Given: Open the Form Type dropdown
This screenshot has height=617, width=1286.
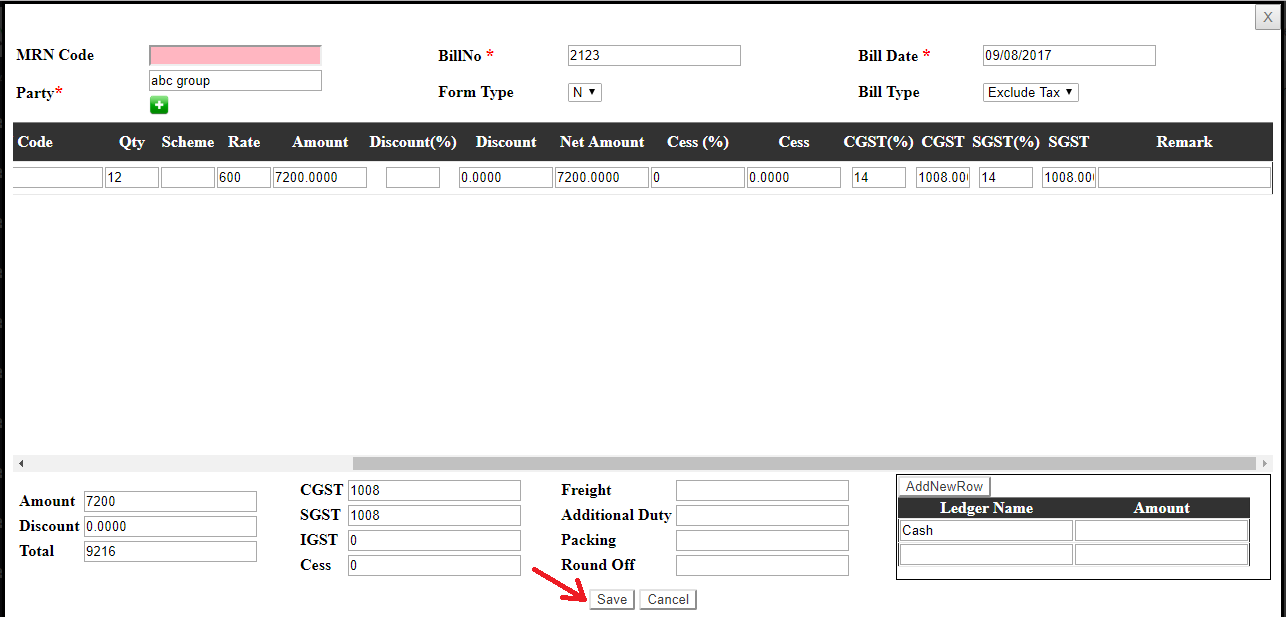Looking at the screenshot, I should tap(584, 92).
